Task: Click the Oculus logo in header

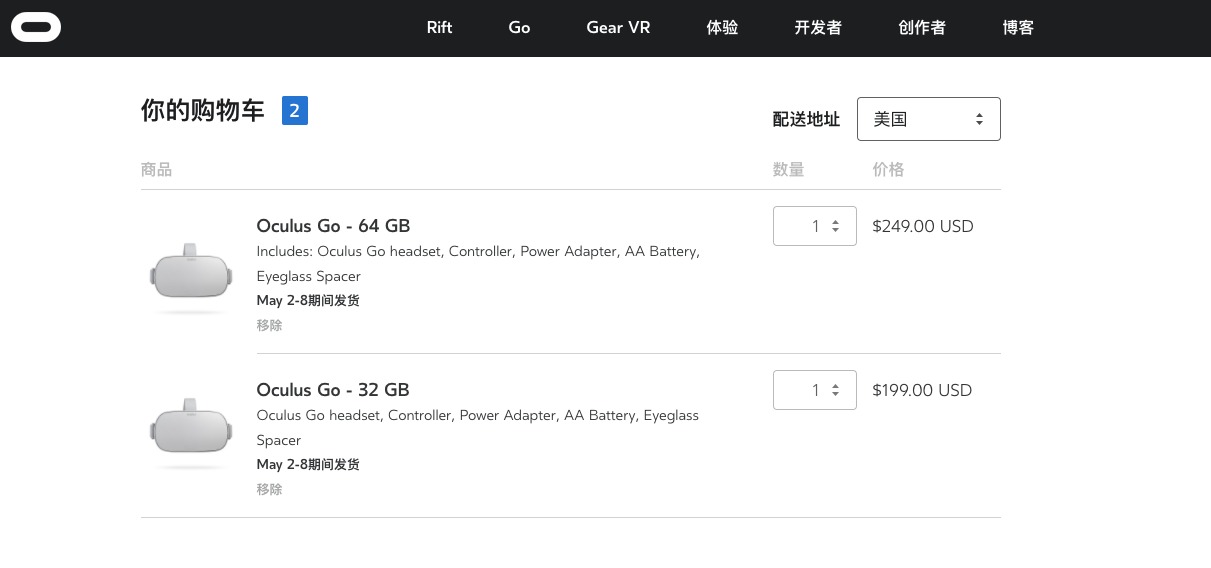Action: click(x=36, y=28)
